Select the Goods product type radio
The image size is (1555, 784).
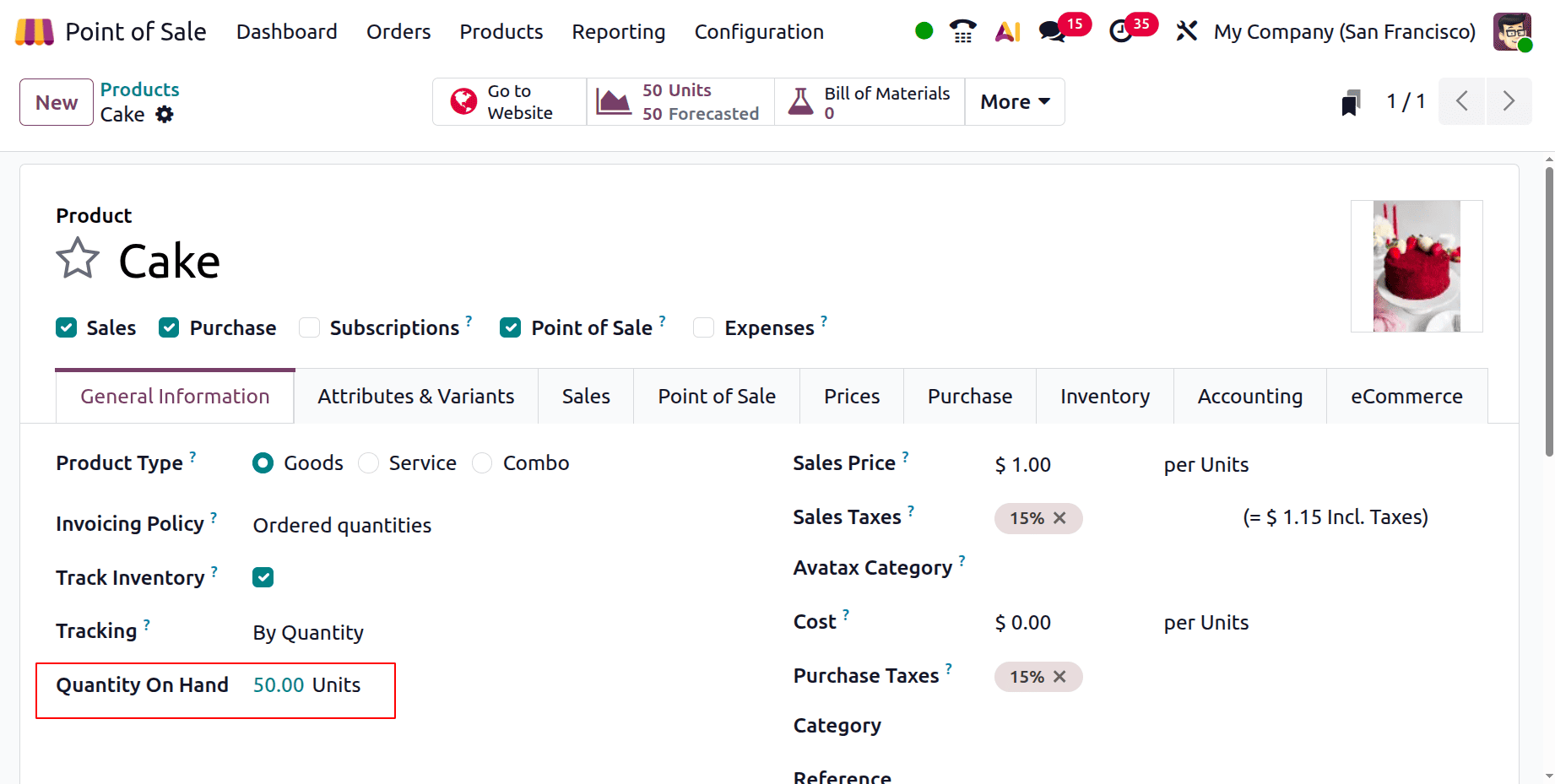(263, 463)
